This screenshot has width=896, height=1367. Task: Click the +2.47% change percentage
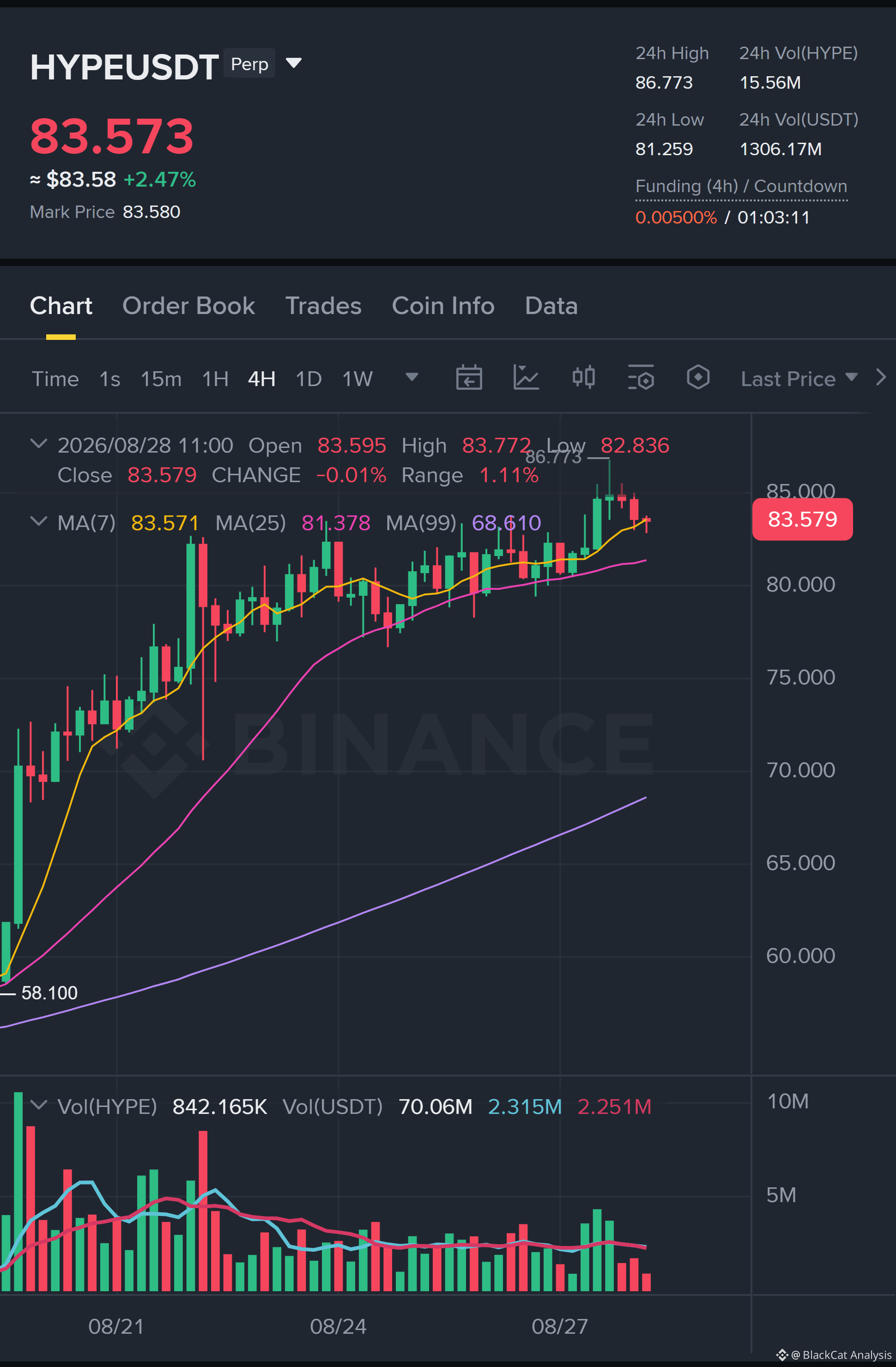(x=160, y=180)
